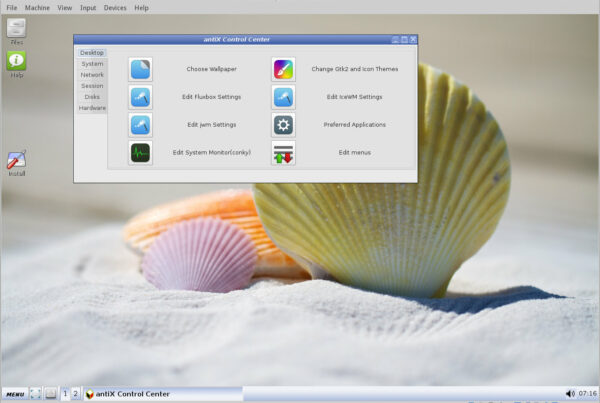600x403 pixels.
Task: Click the Edit menus icon
Action: [283, 153]
